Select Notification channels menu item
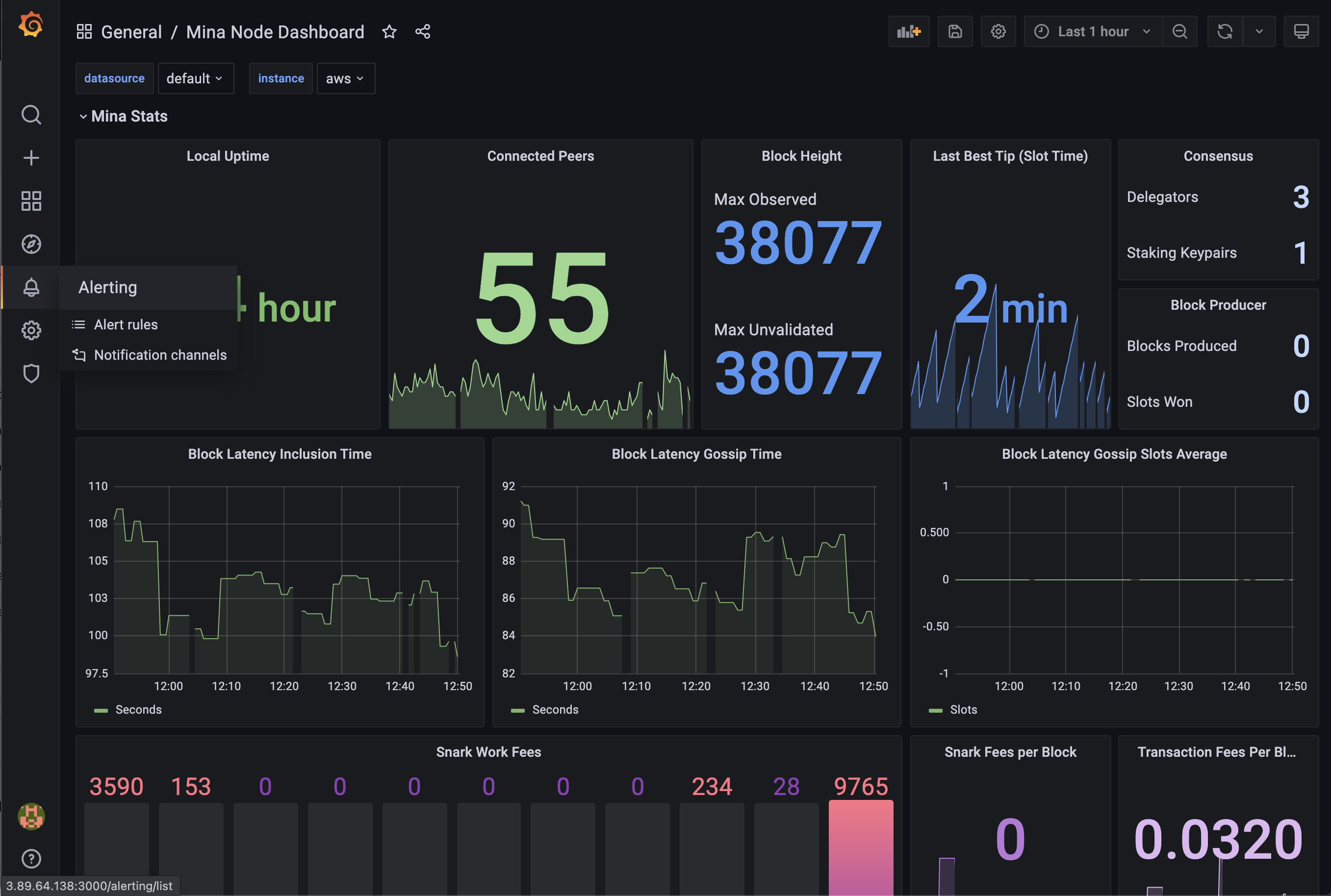The height and width of the screenshot is (896, 1331). coord(159,355)
